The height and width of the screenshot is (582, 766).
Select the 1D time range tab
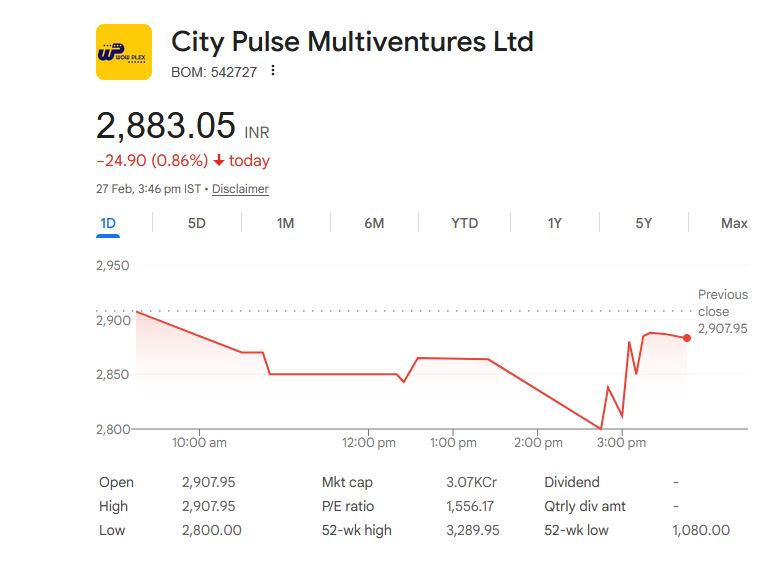tap(108, 223)
